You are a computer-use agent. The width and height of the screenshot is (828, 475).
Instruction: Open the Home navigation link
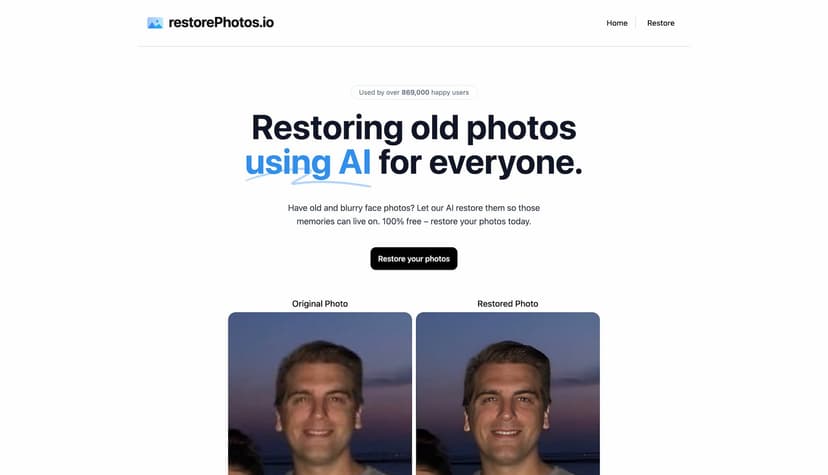pos(617,23)
